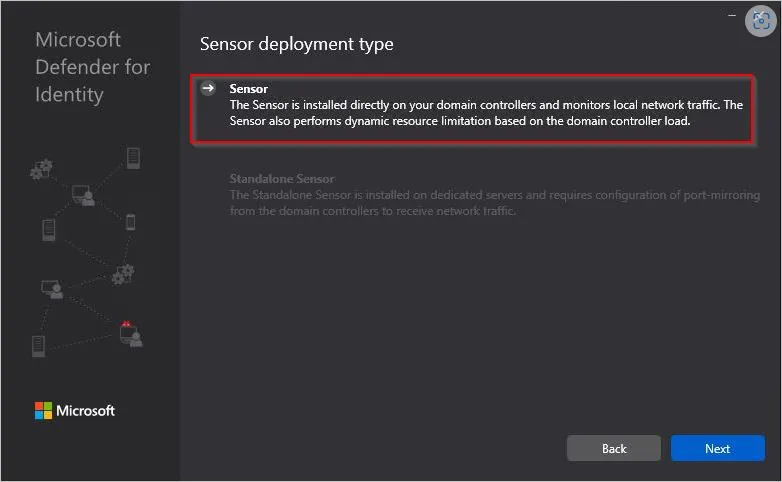The width and height of the screenshot is (782, 482).
Task: Click the Back button
Action: [613, 448]
